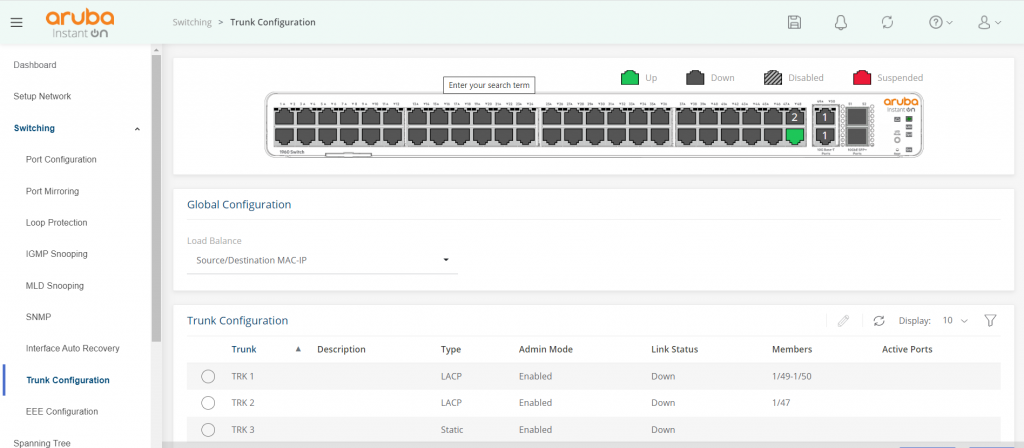The image size is (1024, 448).
Task: Save configuration with the floppy disk icon
Action: click(x=794, y=22)
